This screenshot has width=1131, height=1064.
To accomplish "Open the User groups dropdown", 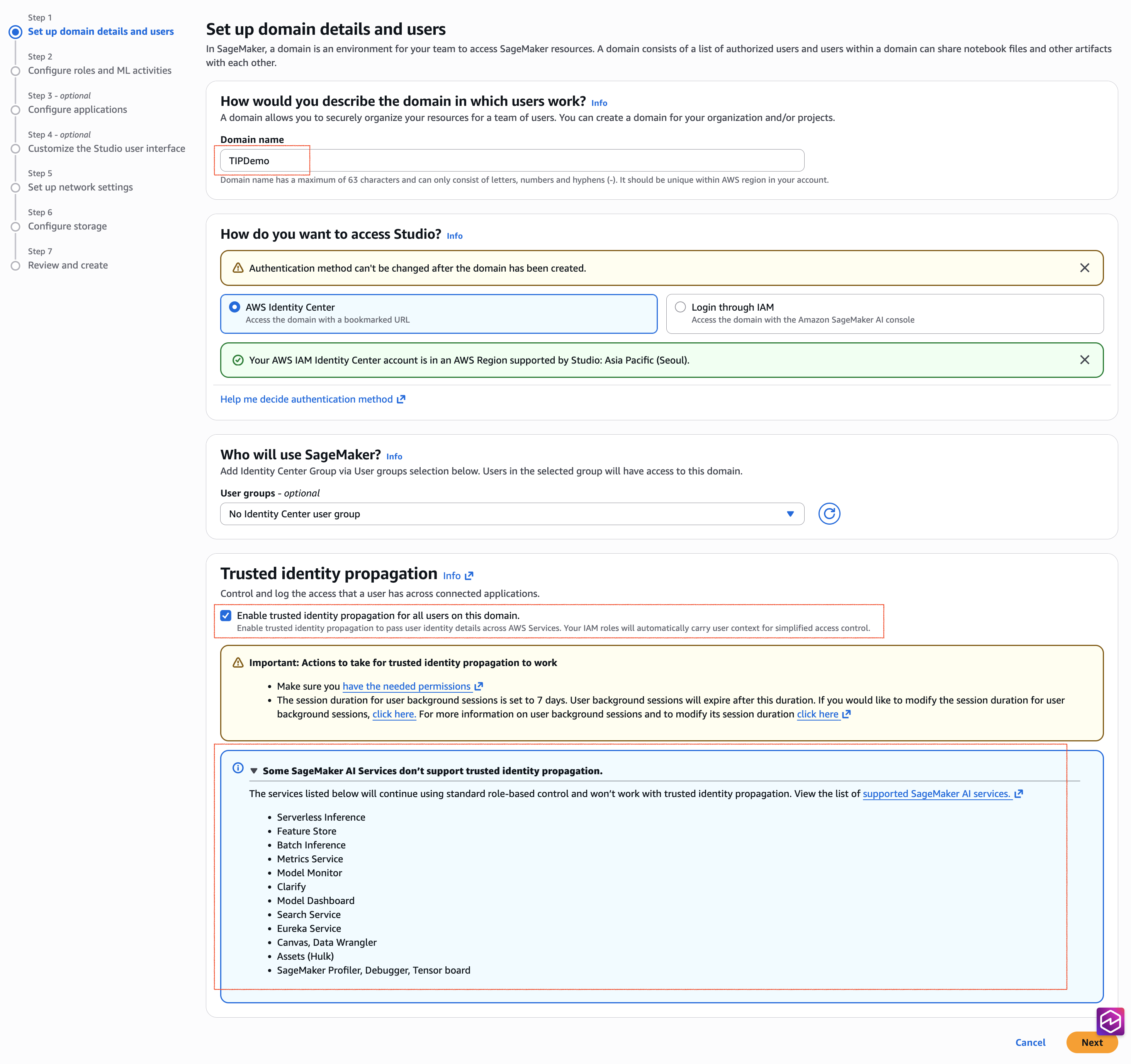I will [512, 514].
